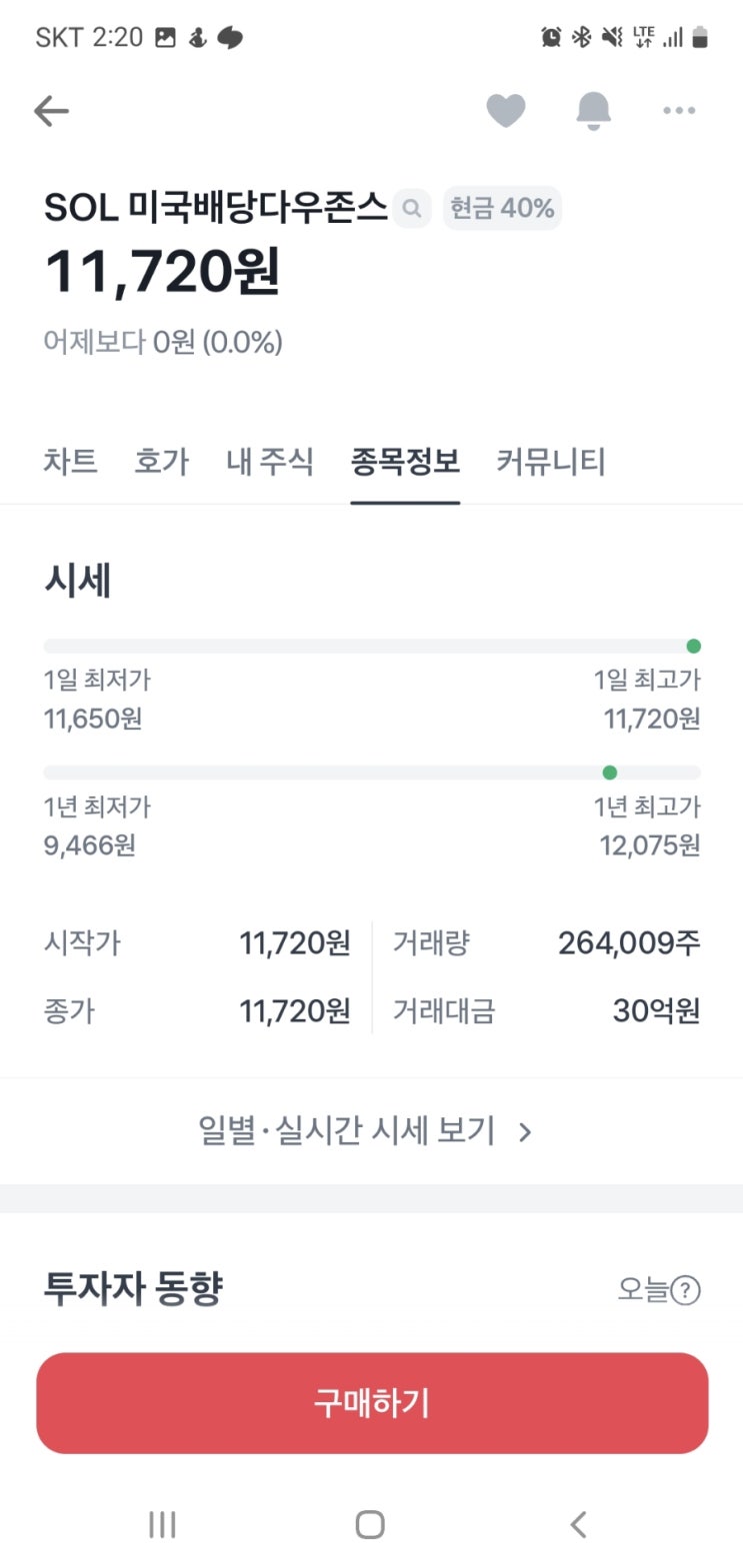
Task: Open the 커뮤니티 tab
Action: (x=551, y=462)
